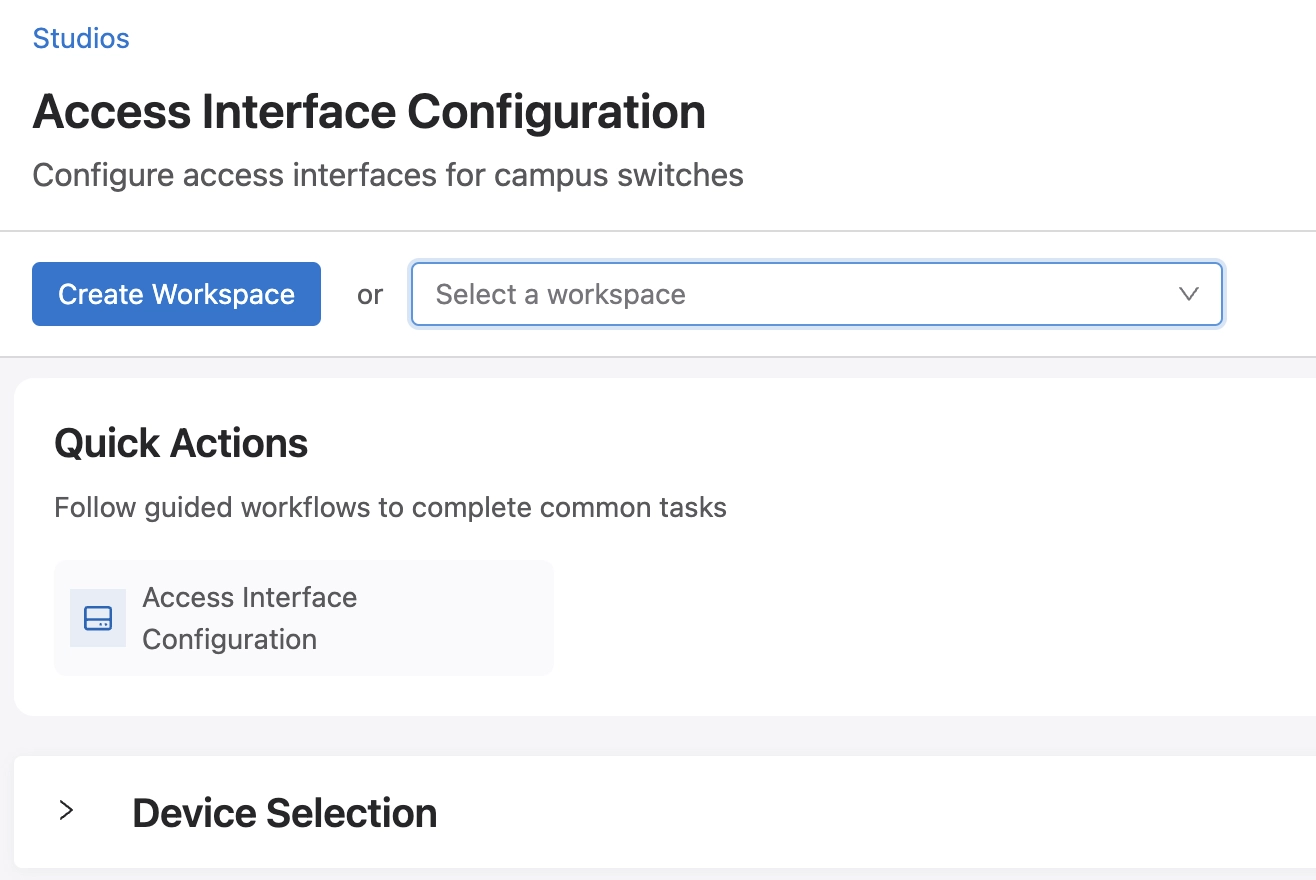Focus the 'Select a workspace' placeholder text
The image size is (1316, 880).
[x=560, y=295]
